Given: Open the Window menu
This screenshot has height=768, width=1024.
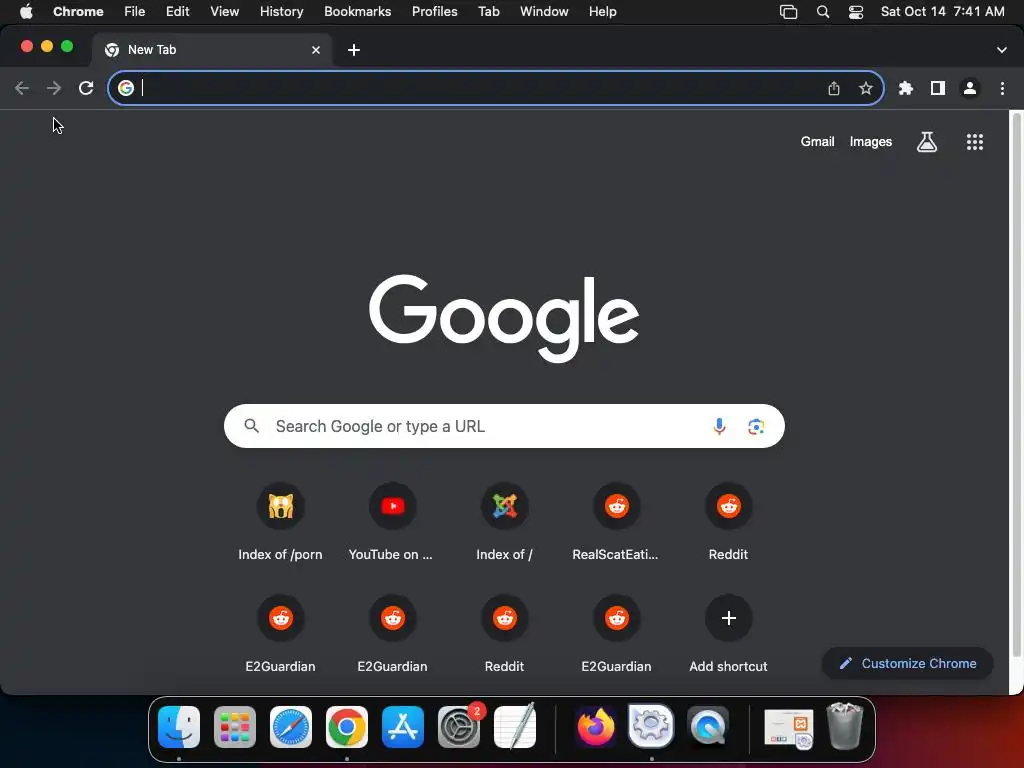Looking at the screenshot, I should click(x=544, y=12).
